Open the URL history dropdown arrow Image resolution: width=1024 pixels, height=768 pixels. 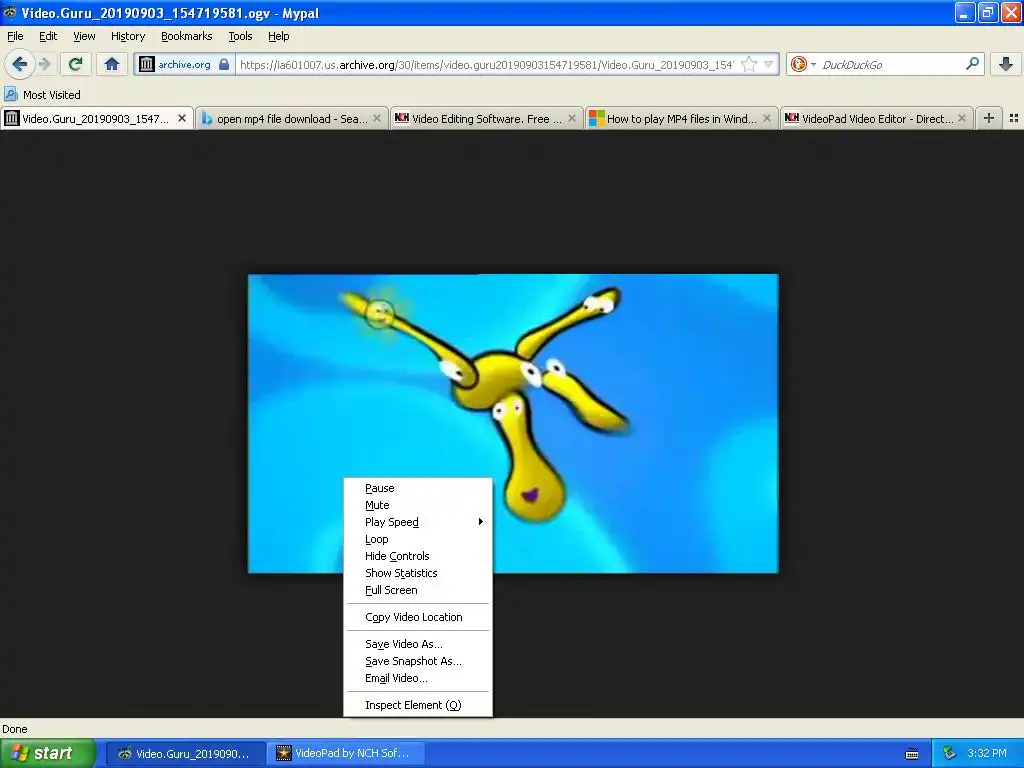[769, 64]
